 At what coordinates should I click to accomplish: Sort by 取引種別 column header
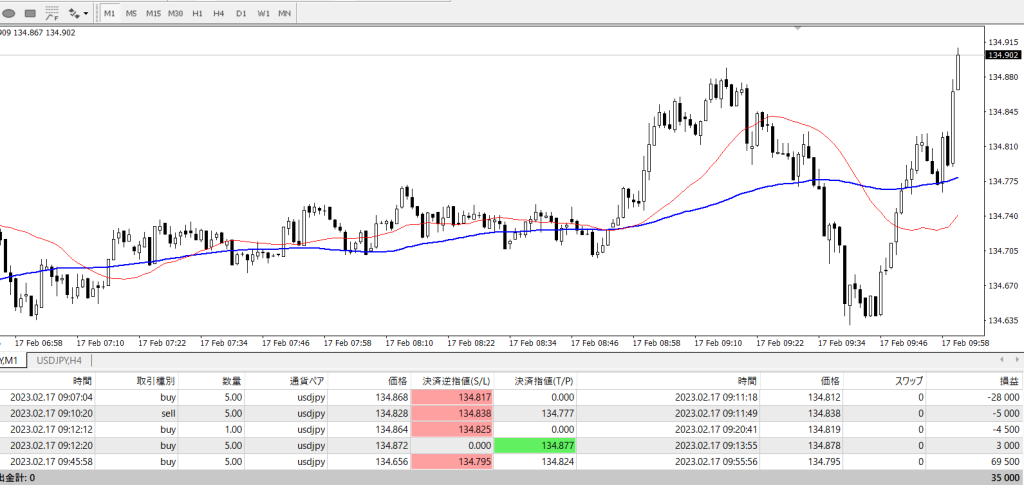pyautogui.click(x=156, y=381)
